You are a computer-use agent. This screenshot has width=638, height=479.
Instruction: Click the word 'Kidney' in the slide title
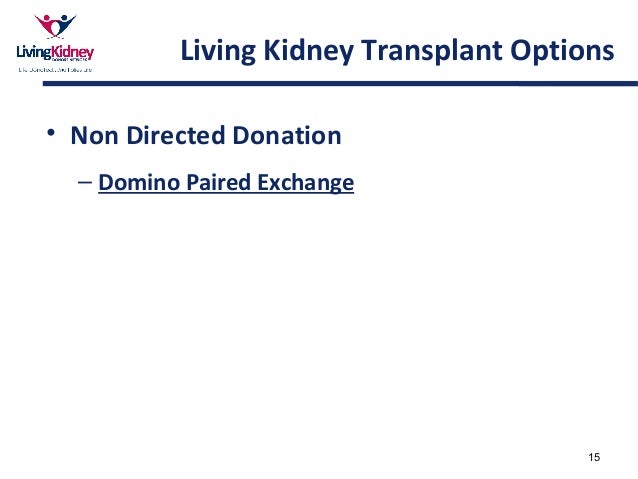tap(309, 51)
